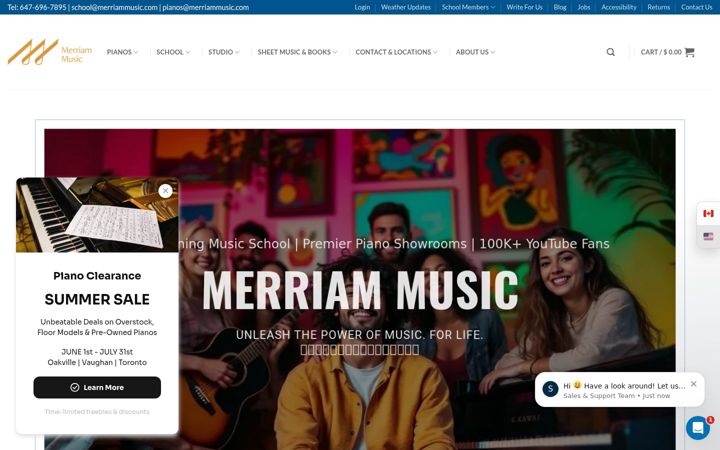720x450 pixels.
Task: Open the search magnifier icon
Action: point(610,52)
